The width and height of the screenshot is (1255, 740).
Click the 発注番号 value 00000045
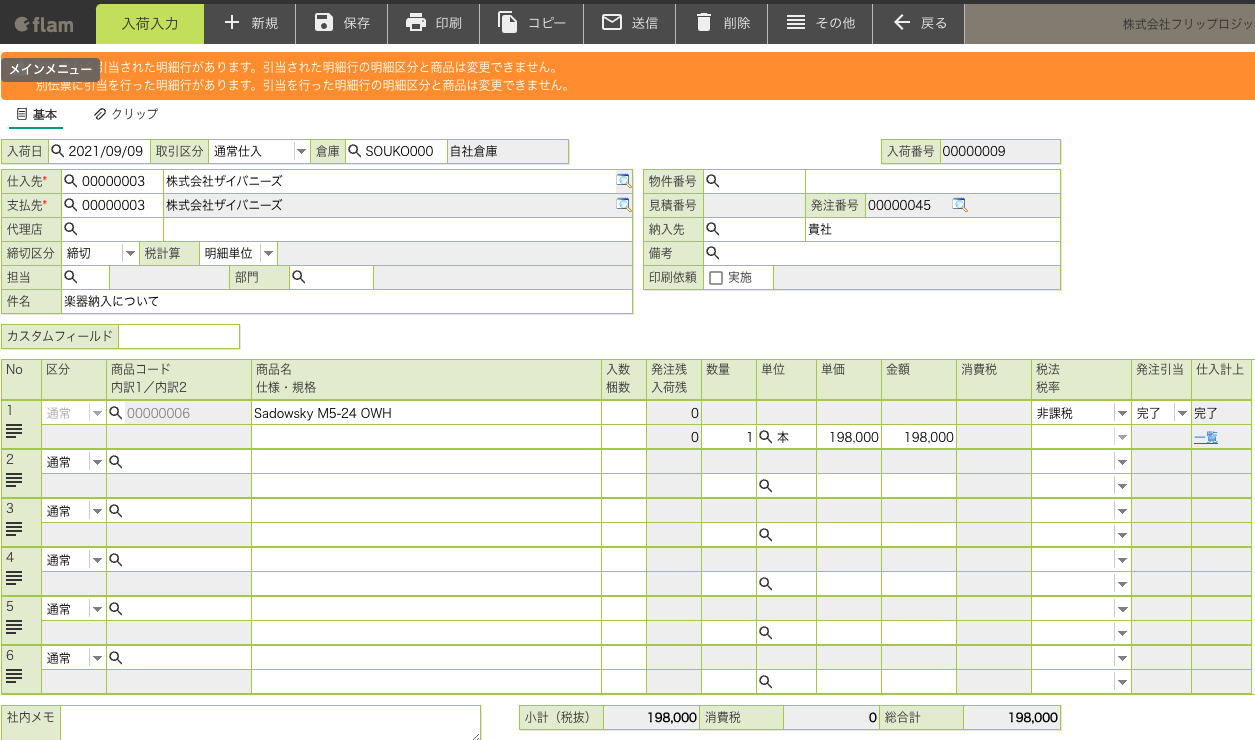pos(899,205)
